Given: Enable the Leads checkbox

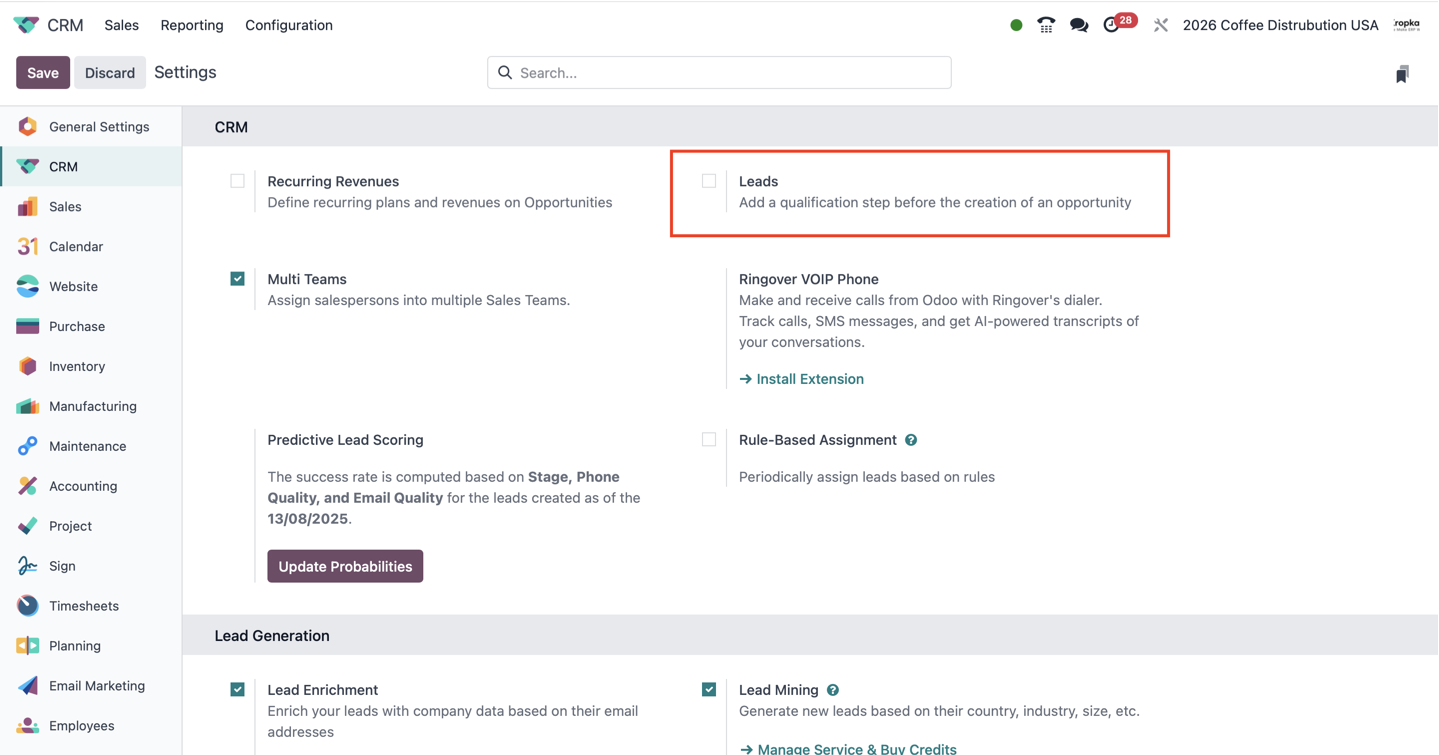Looking at the screenshot, I should click(x=709, y=181).
